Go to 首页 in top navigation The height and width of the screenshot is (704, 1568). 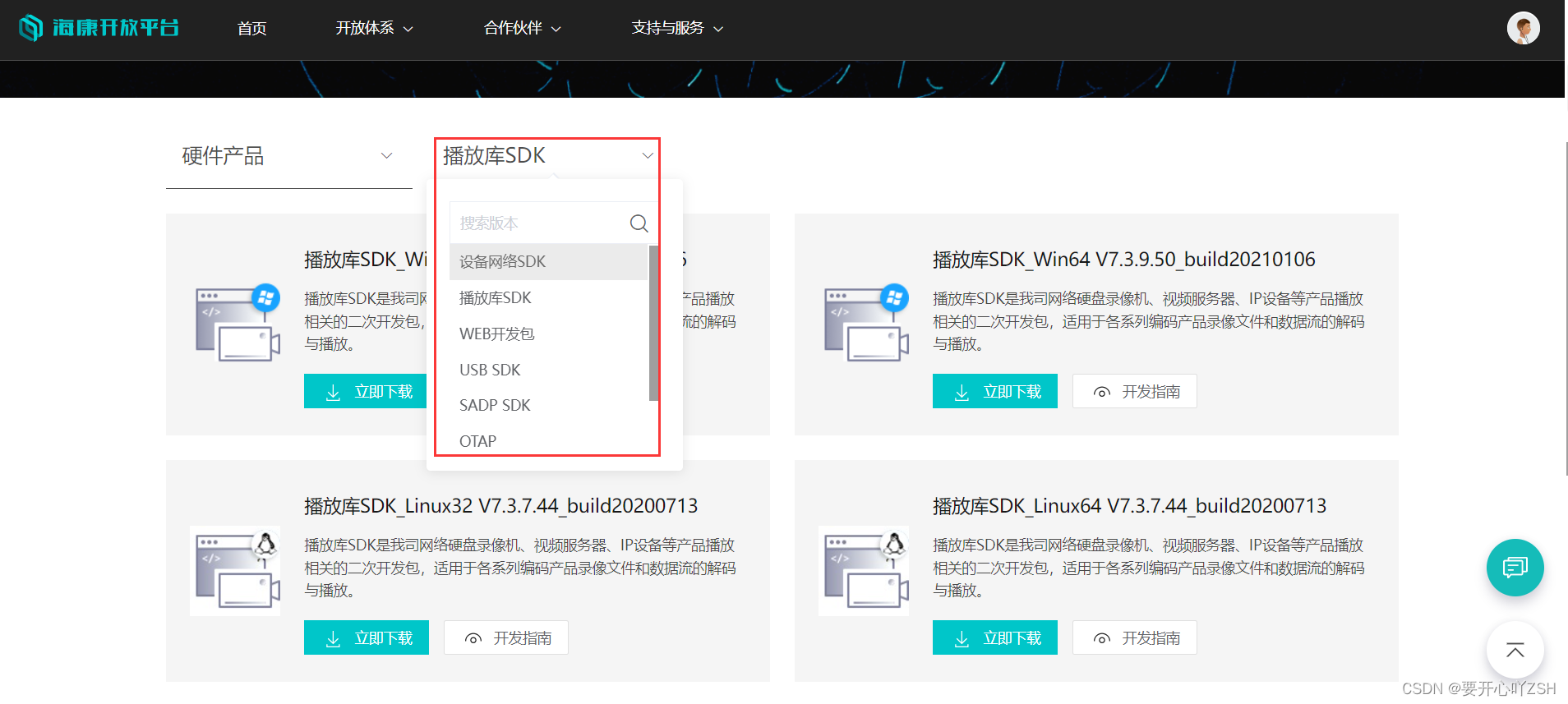coord(251,28)
